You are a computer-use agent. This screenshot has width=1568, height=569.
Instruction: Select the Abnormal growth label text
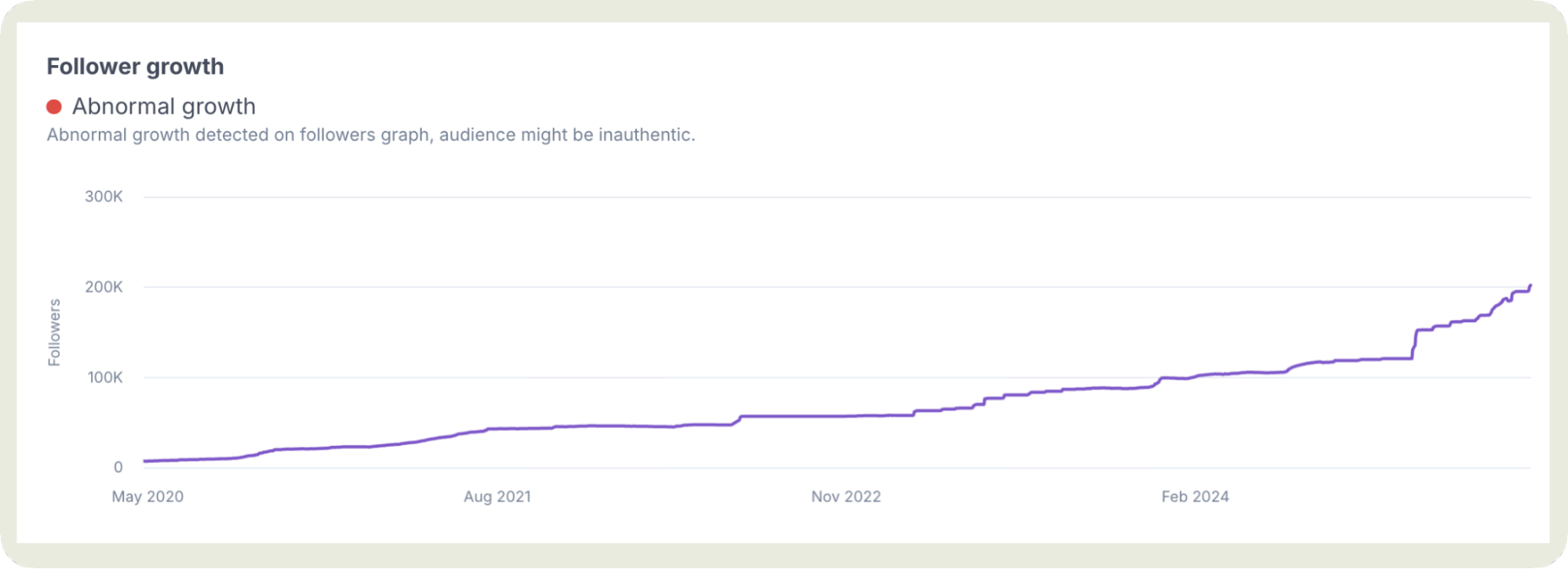tap(163, 107)
